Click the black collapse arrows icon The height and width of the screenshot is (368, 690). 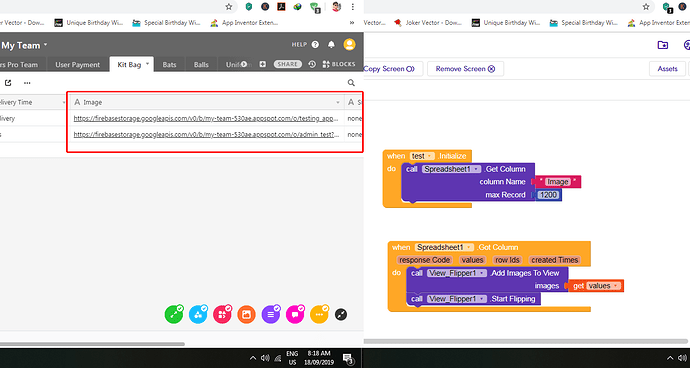pos(341,314)
